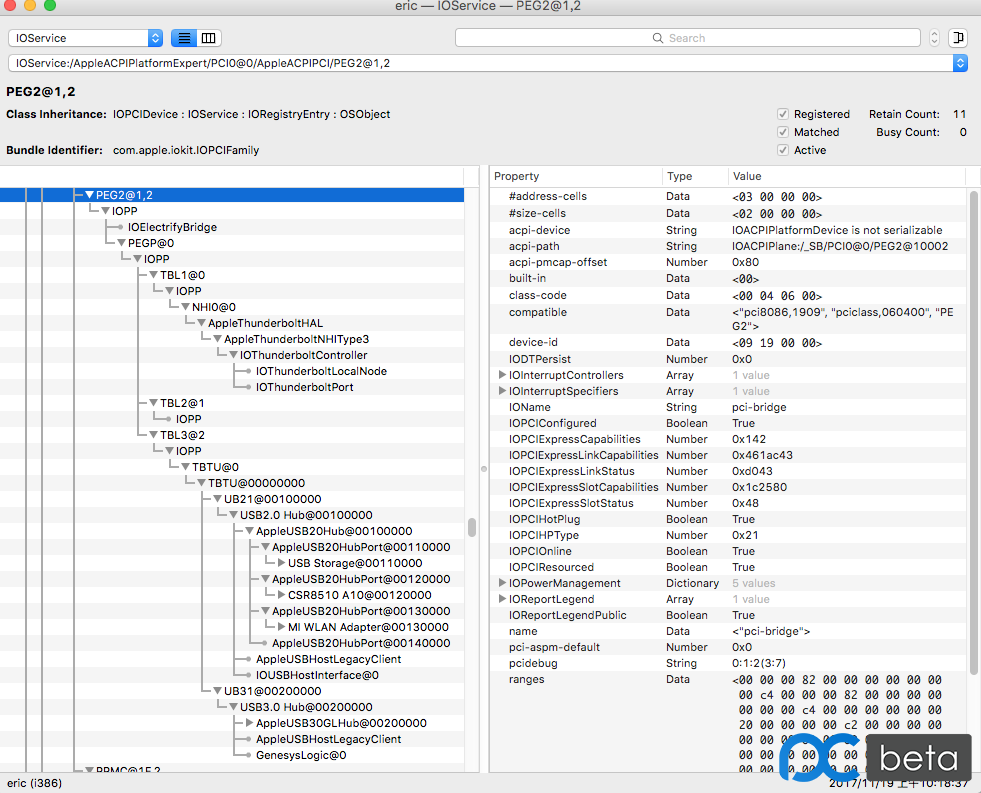Click the search field stepper arrows

click(934, 38)
